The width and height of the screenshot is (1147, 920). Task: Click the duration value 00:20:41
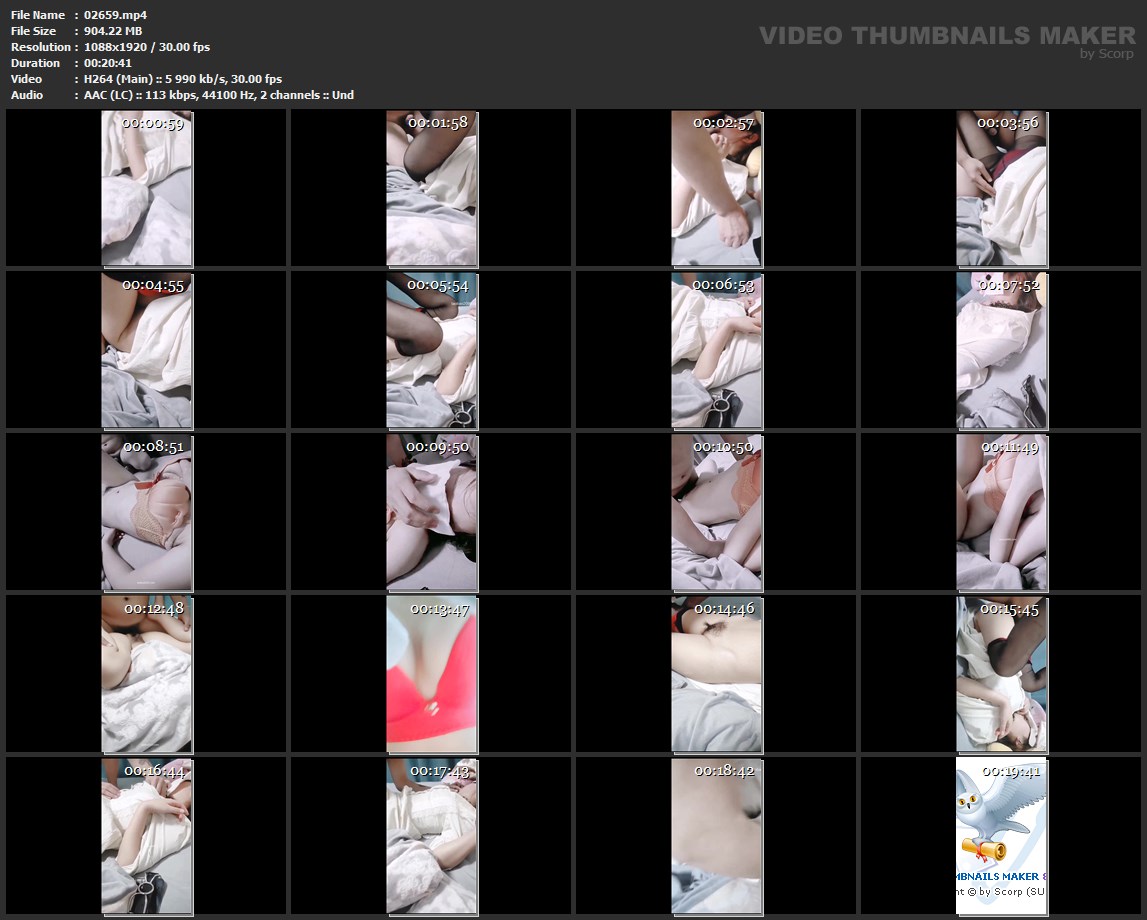[109, 63]
